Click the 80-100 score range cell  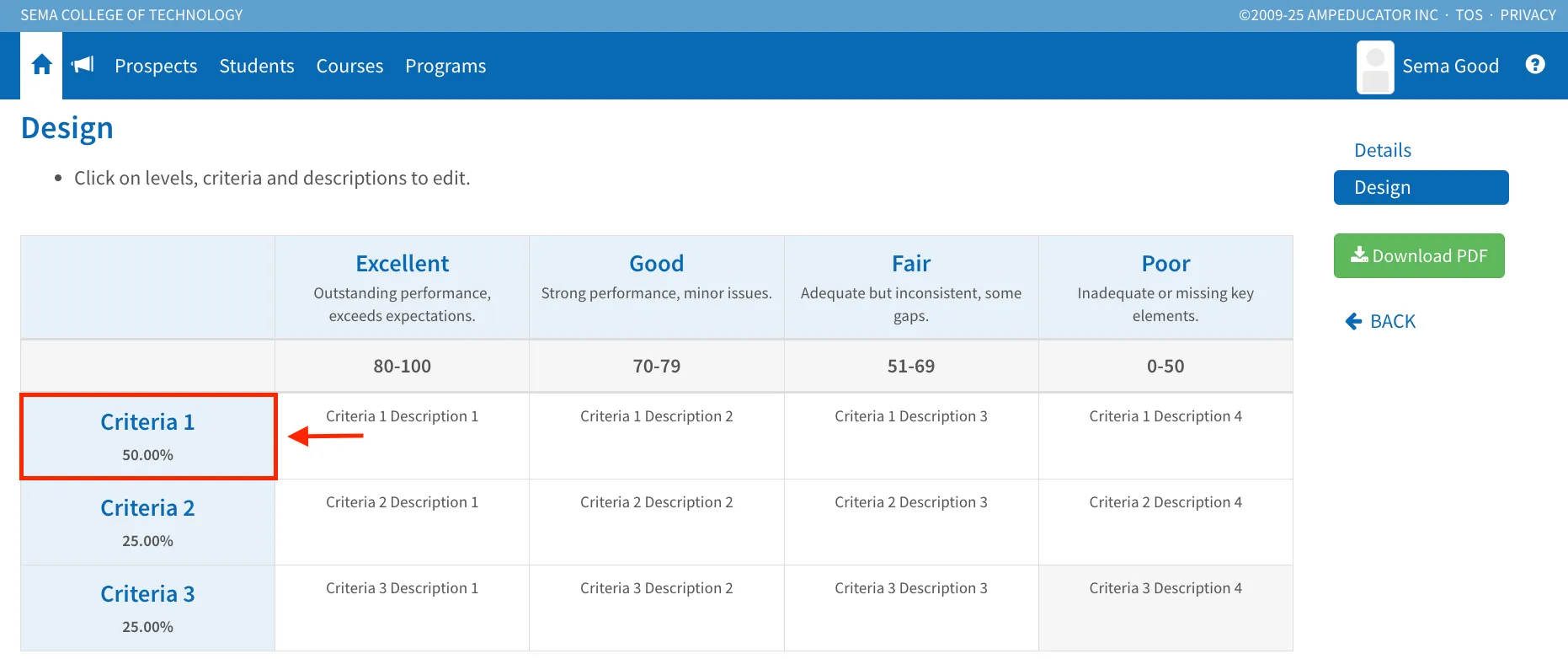pos(402,367)
